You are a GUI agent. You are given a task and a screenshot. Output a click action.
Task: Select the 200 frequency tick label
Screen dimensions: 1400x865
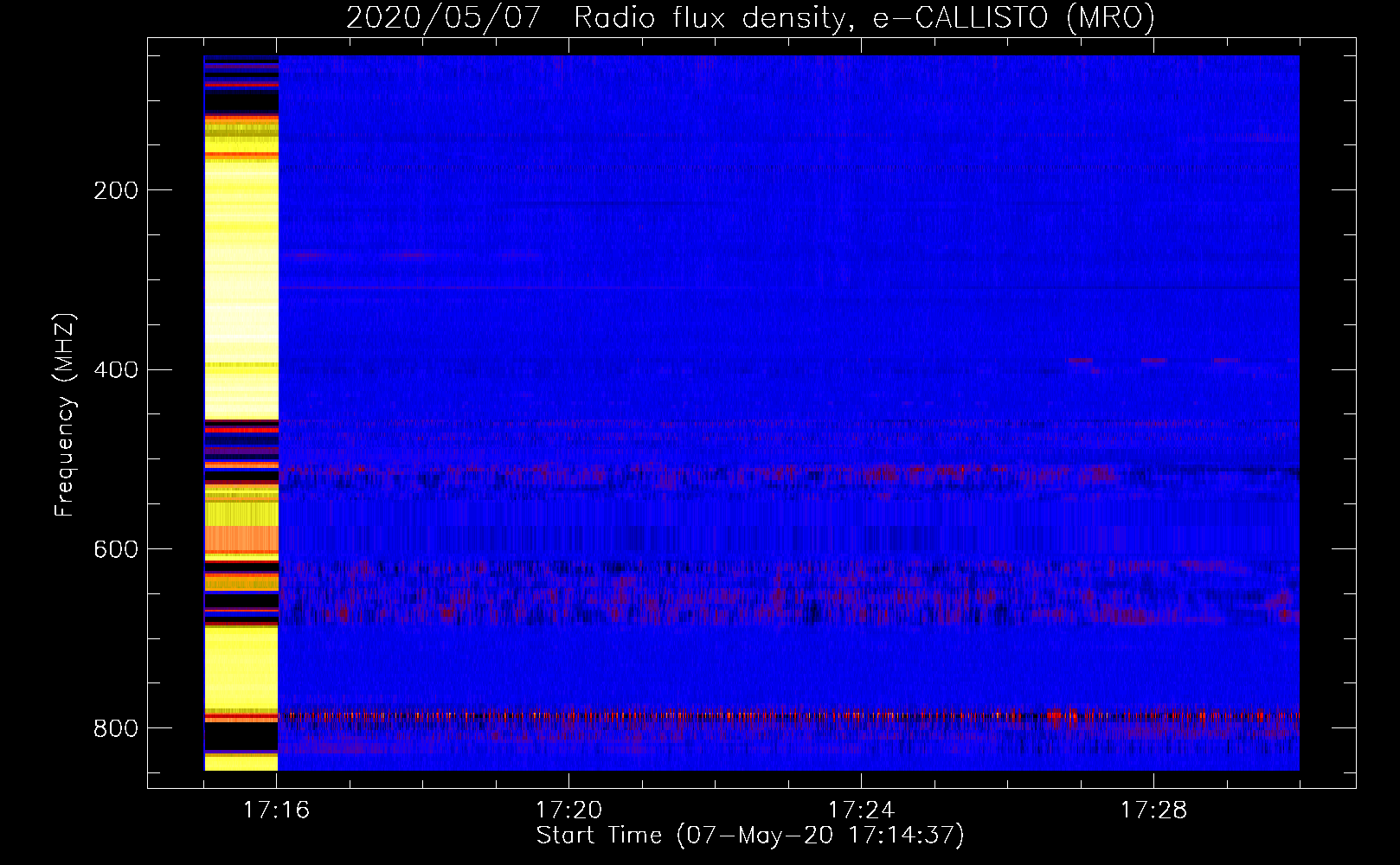tap(115, 190)
